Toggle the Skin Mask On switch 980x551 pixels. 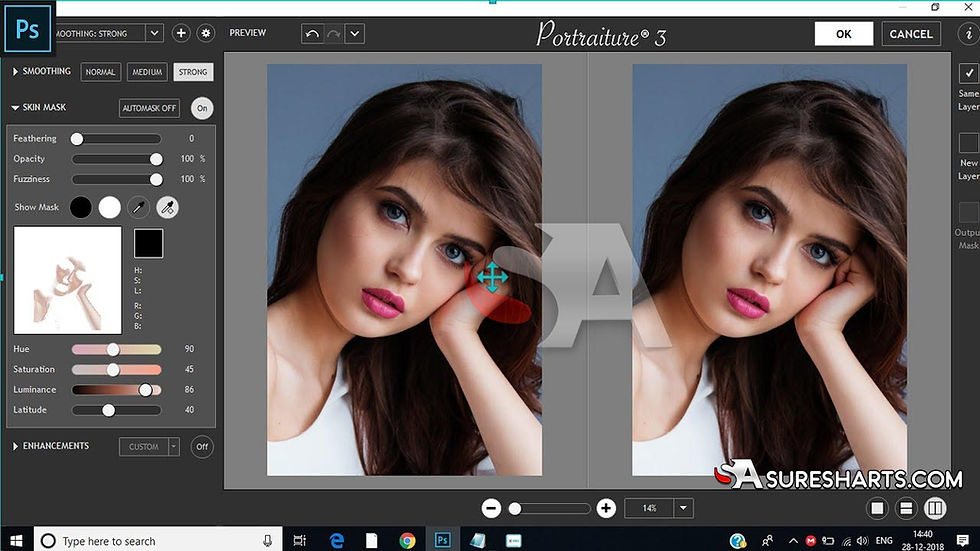[202, 108]
